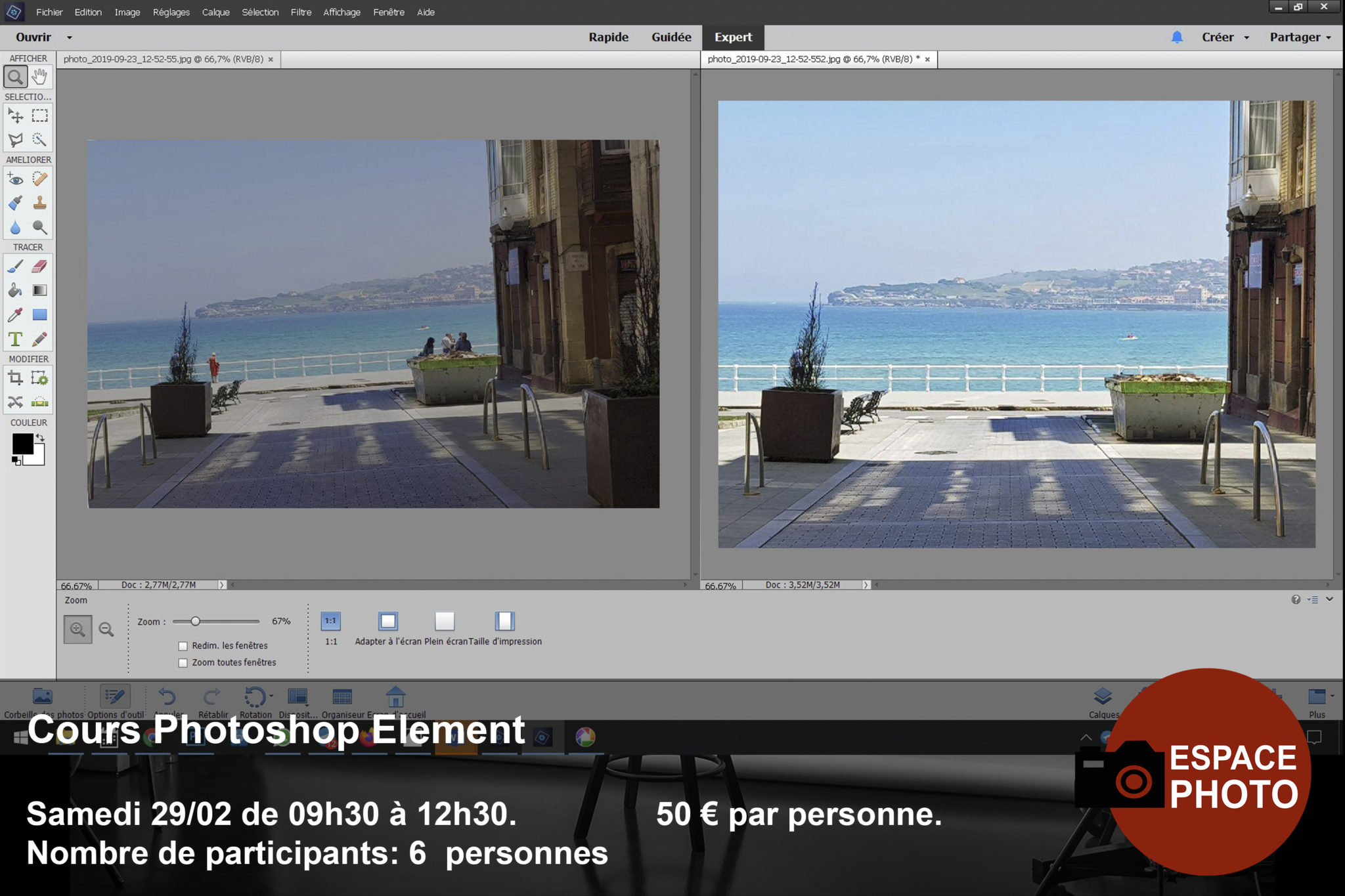This screenshot has height=896, width=1345.
Task: Select the Quick Selection tool
Action: tap(39, 140)
